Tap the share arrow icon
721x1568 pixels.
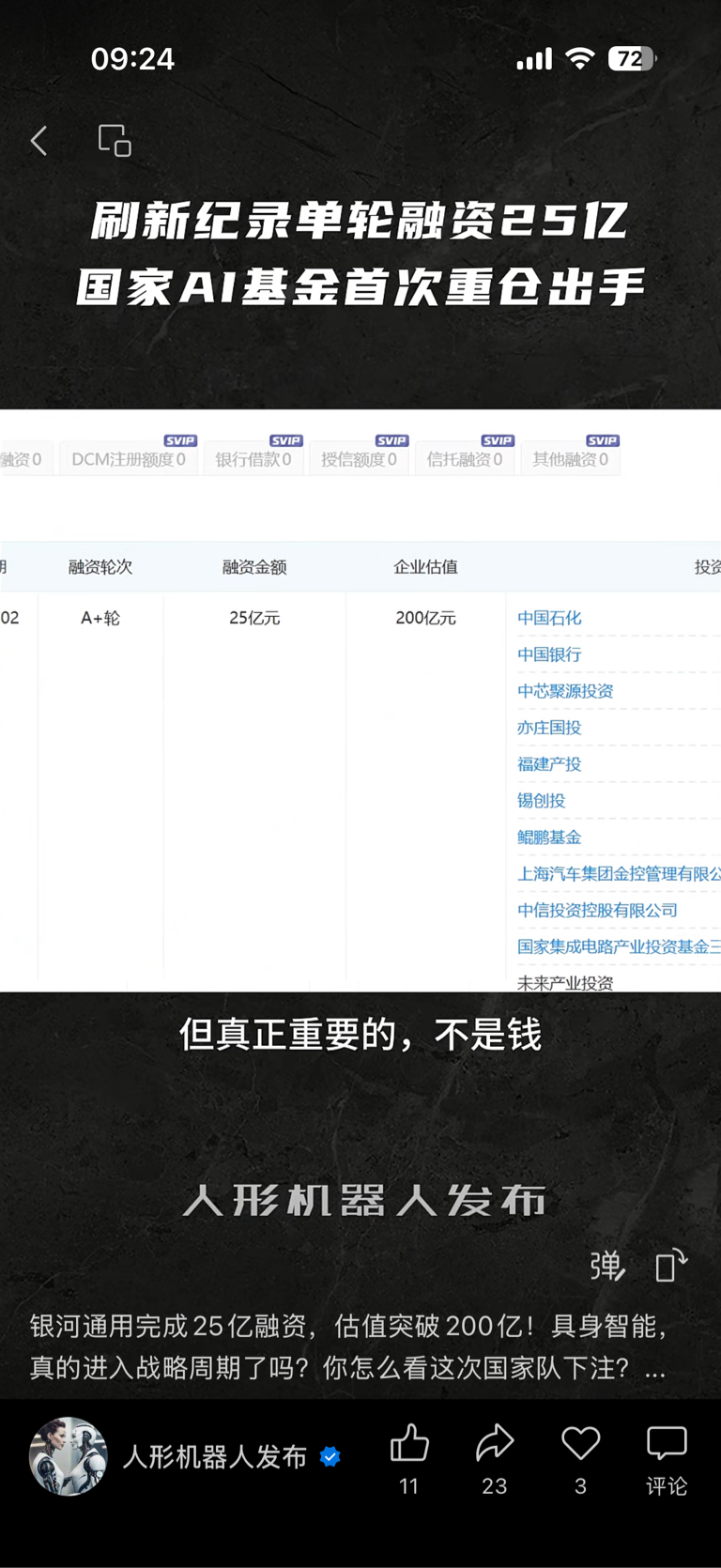pos(495,1443)
